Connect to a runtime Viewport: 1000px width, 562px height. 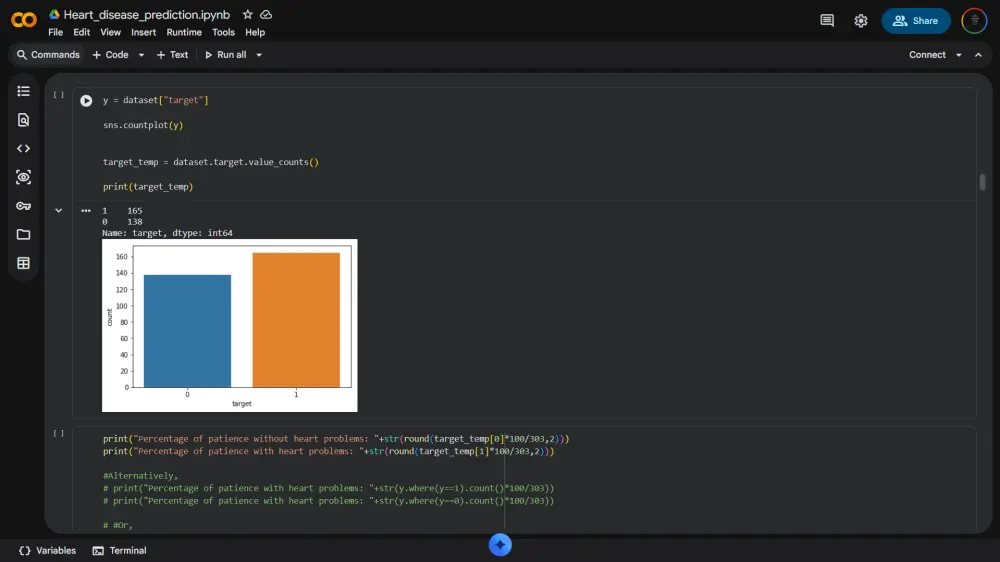pyautogui.click(x=927, y=55)
